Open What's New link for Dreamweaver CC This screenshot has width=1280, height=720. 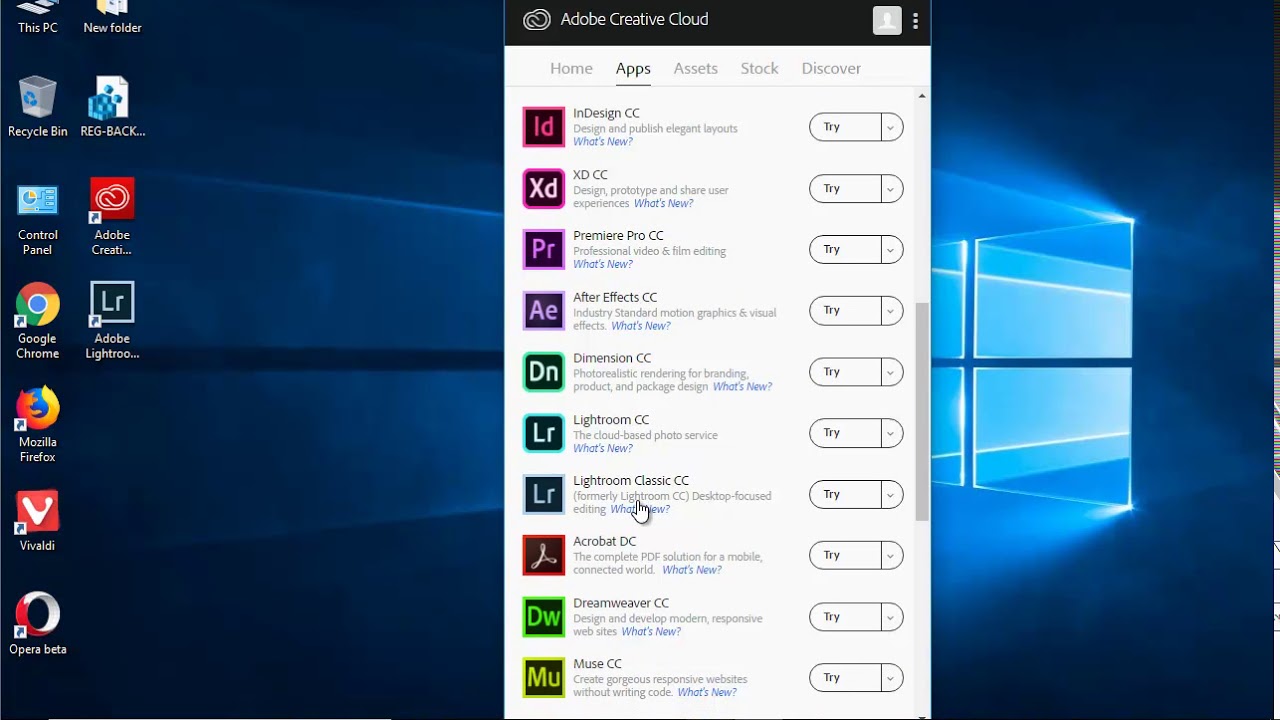[x=651, y=632]
